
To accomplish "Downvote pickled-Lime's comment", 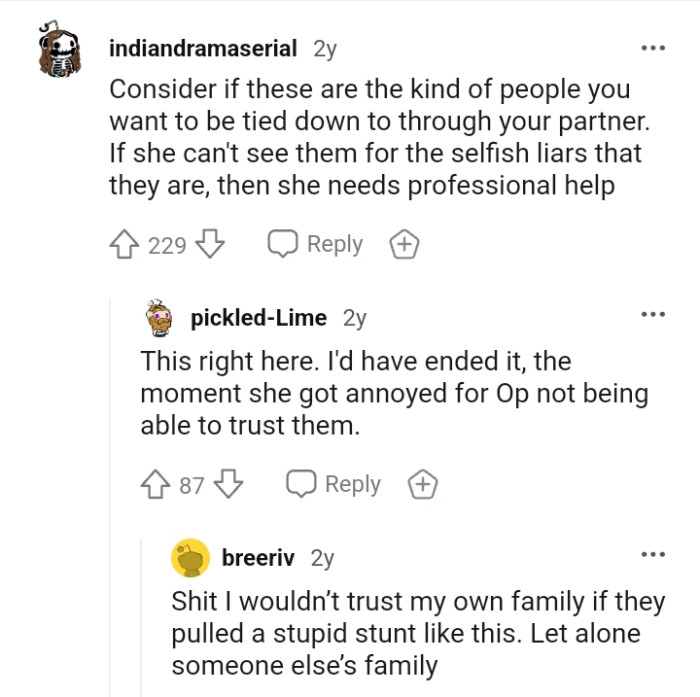I will pyautogui.click(x=229, y=485).
